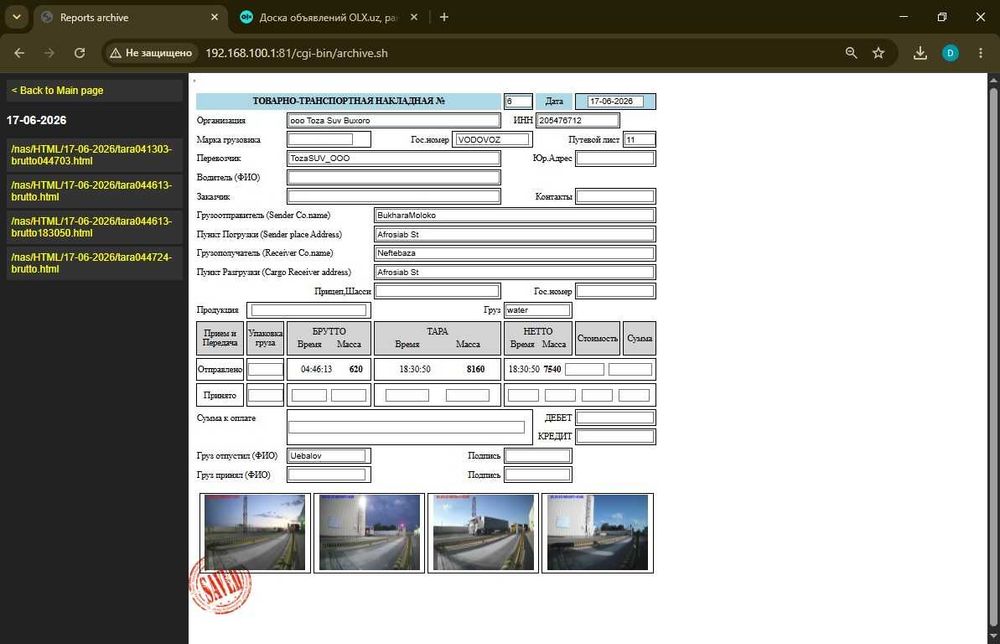Open the downloads icon in toolbar
This screenshot has width=1000, height=644.
[920, 53]
